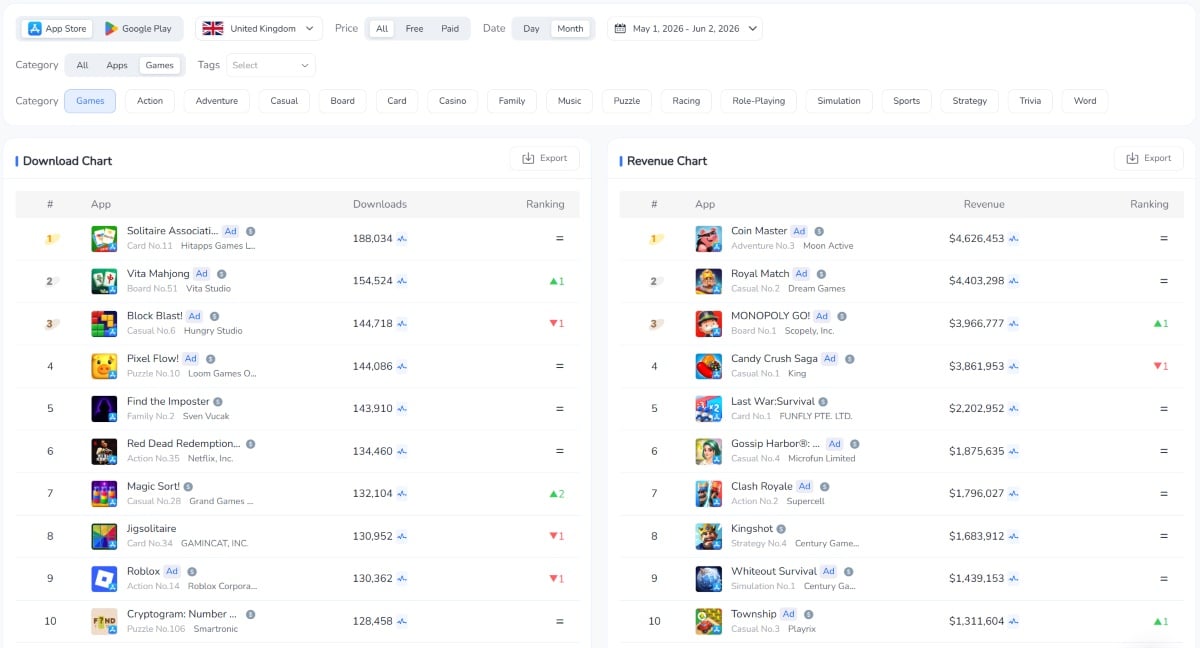Viewport: 1200px width, 648px height.
Task: Set Category toggle to Games
Action: coord(160,65)
